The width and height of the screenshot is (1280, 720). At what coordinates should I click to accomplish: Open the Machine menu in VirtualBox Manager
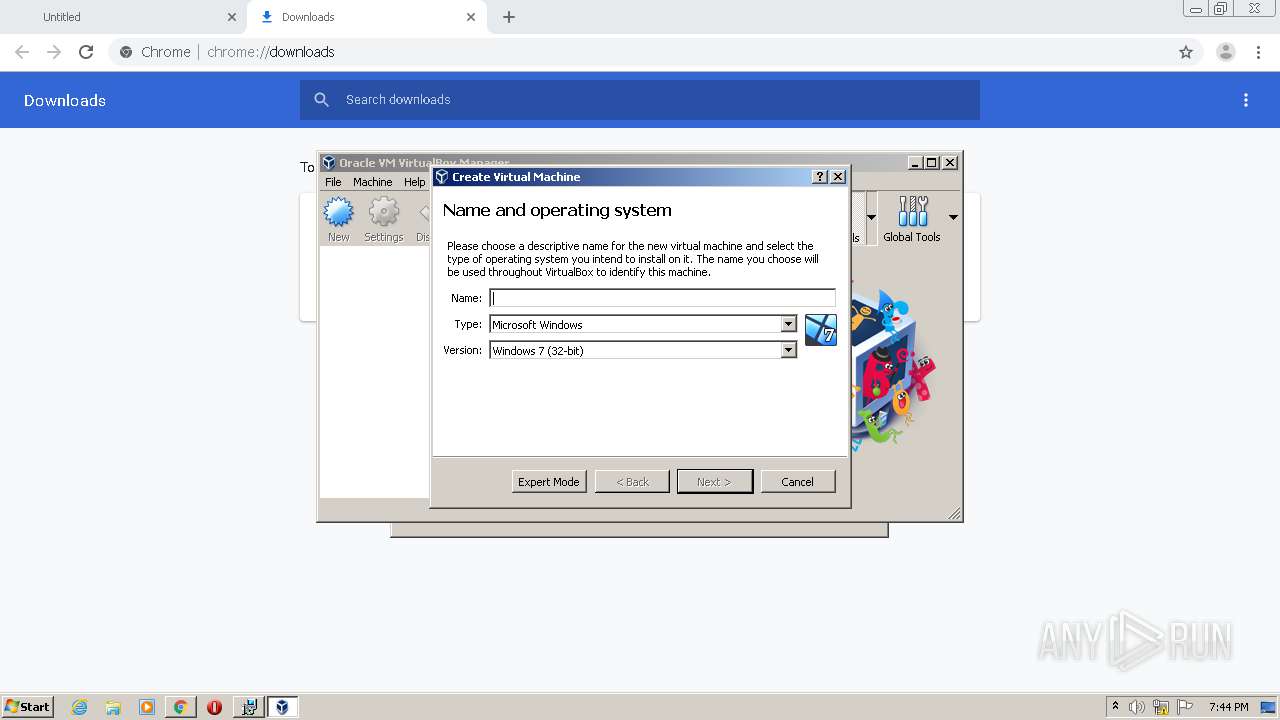point(372,182)
